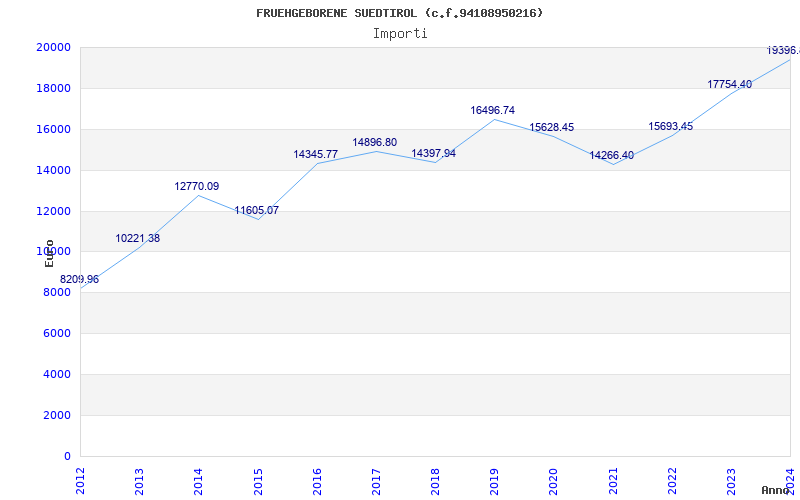The width and height of the screenshot is (800, 500).
Task: Click the 16000 y-axis label
Action: (53, 129)
